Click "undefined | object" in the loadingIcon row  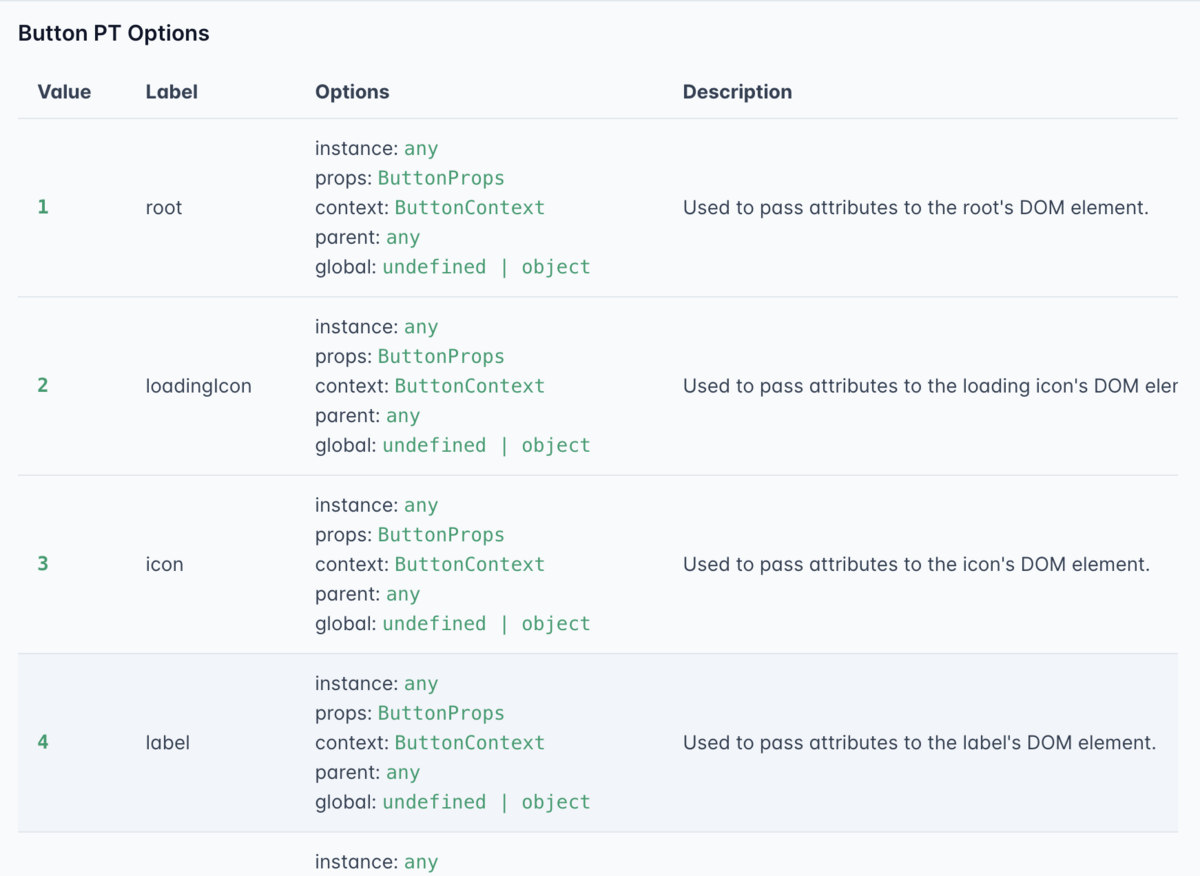tap(486, 445)
